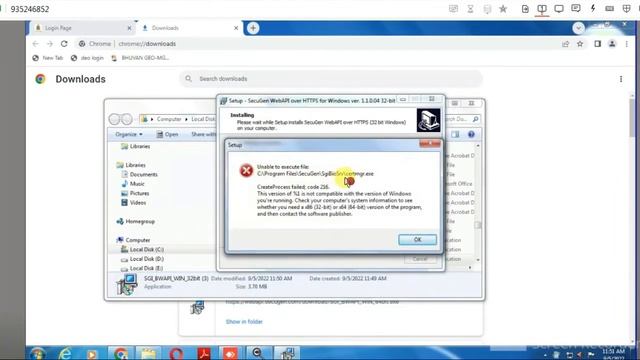Click Chrome back arrow

pyautogui.click(x=36, y=44)
